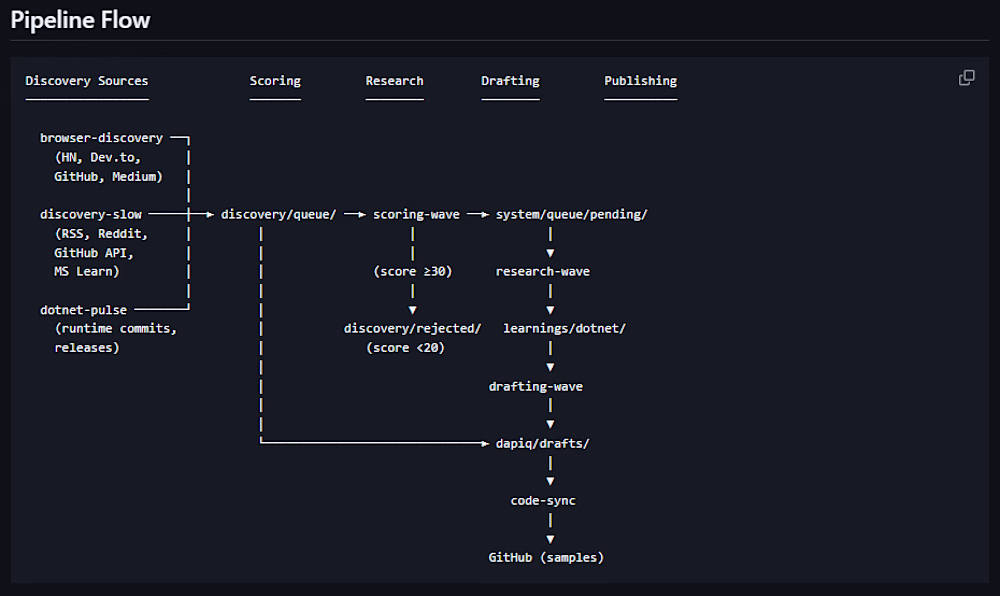The image size is (1000, 596).
Task: Click the Scoring column header
Action: [x=275, y=81]
